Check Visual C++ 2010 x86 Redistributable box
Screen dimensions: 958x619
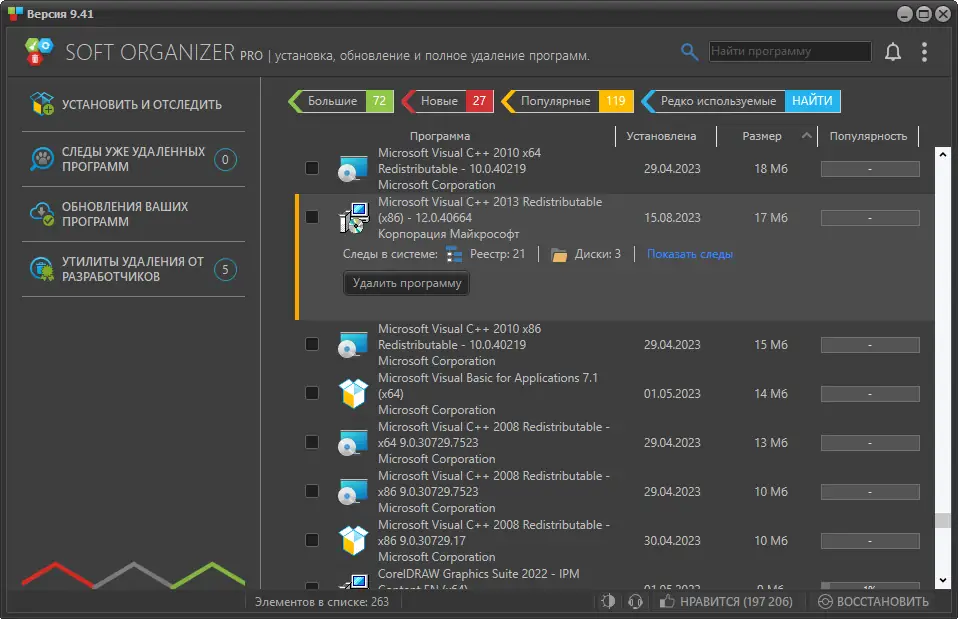[x=312, y=344]
